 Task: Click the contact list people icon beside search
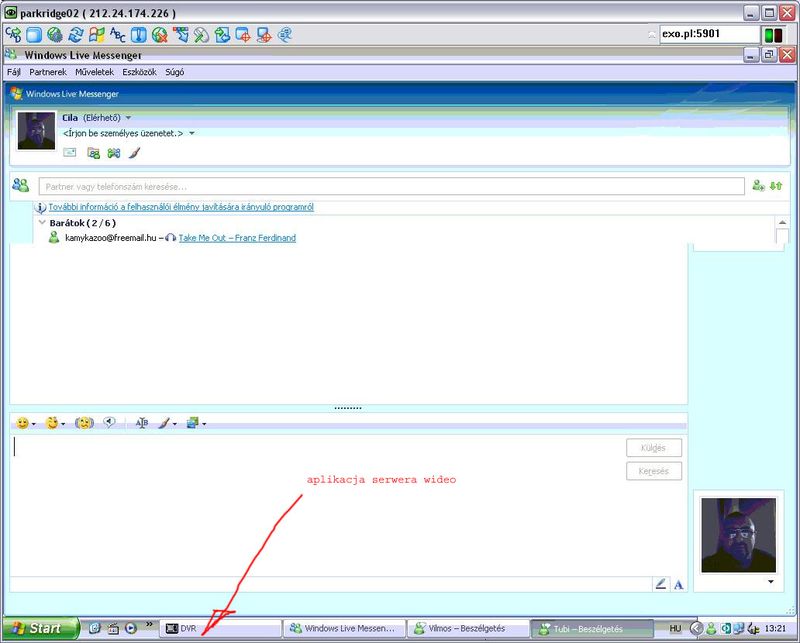tap(21, 185)
